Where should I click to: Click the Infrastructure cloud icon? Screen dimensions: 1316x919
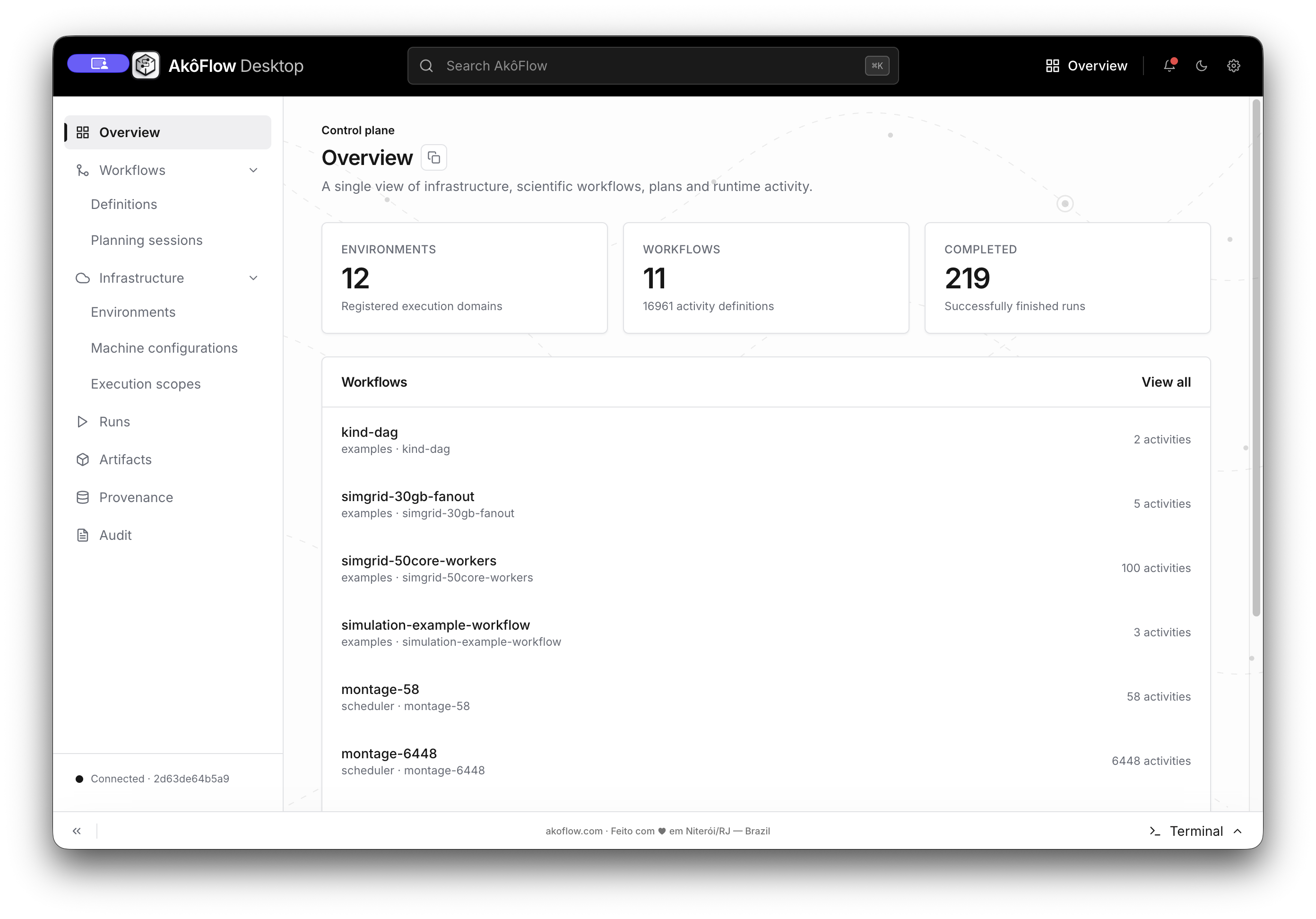[83, 278]
